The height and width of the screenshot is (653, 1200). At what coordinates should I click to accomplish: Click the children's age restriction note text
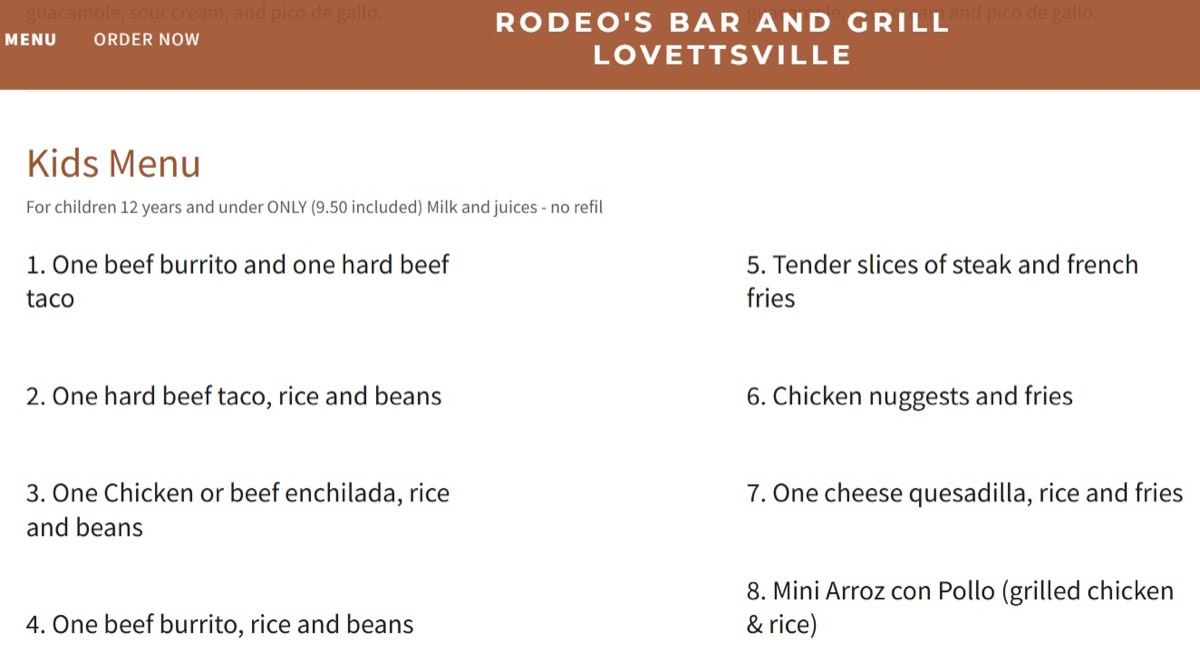pyautogui.click(x=314, y=207)
